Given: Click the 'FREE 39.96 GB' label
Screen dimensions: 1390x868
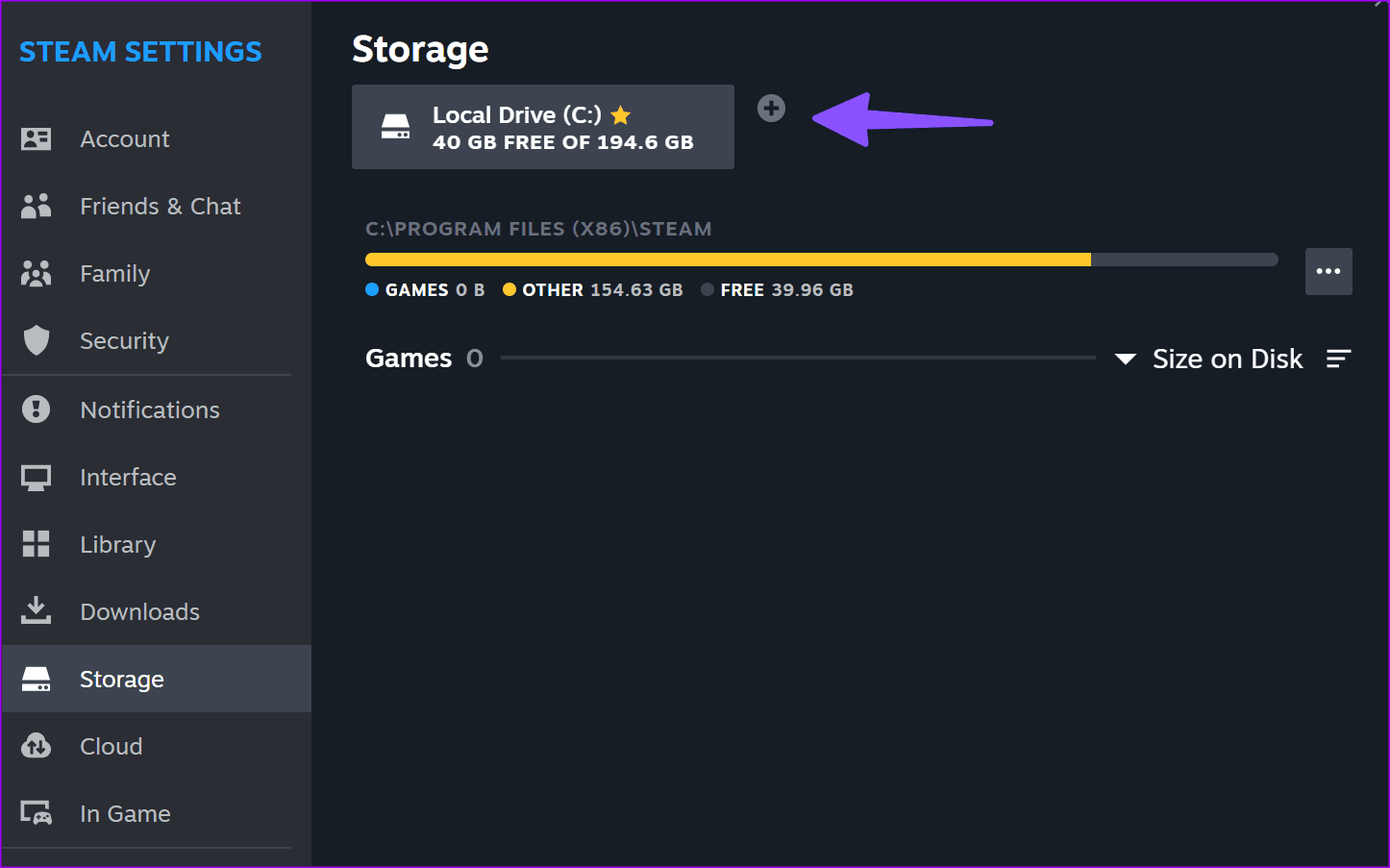Looking at the screenshot, I should [x=787, y=289].
